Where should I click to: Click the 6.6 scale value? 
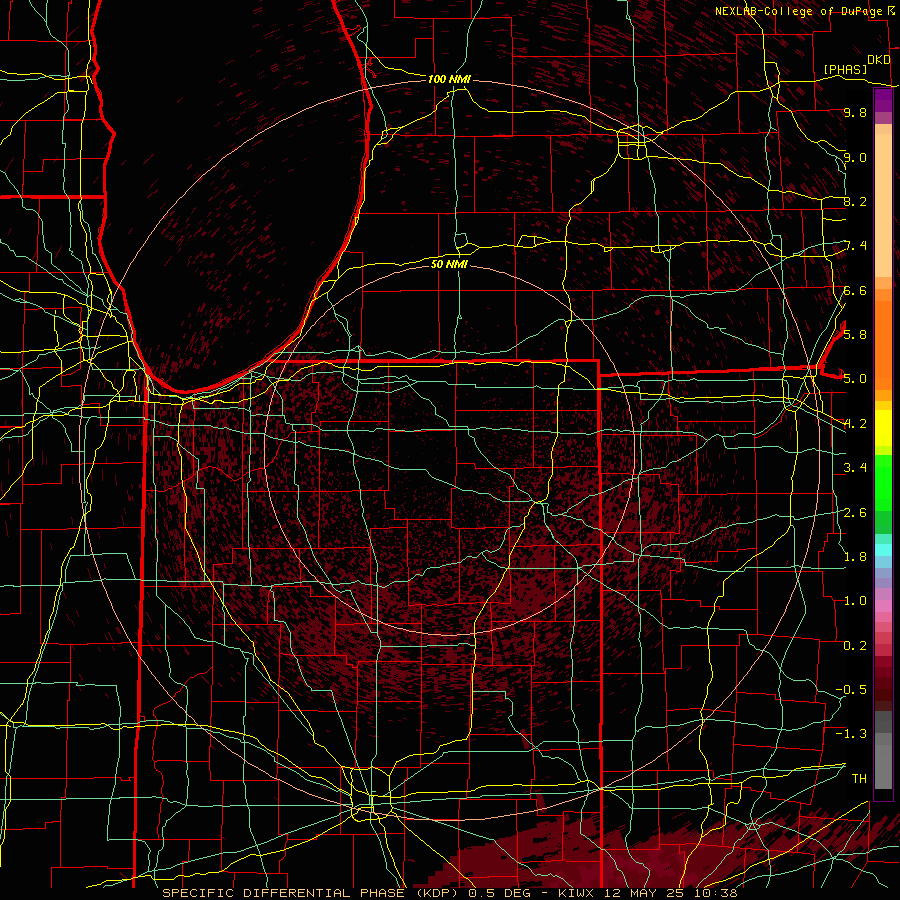(855, 290)
